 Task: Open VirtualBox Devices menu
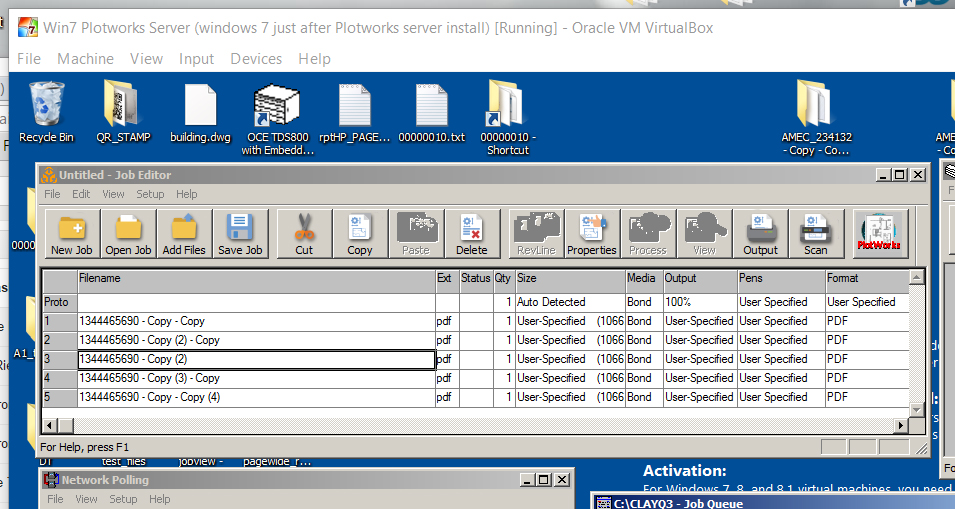256,59
